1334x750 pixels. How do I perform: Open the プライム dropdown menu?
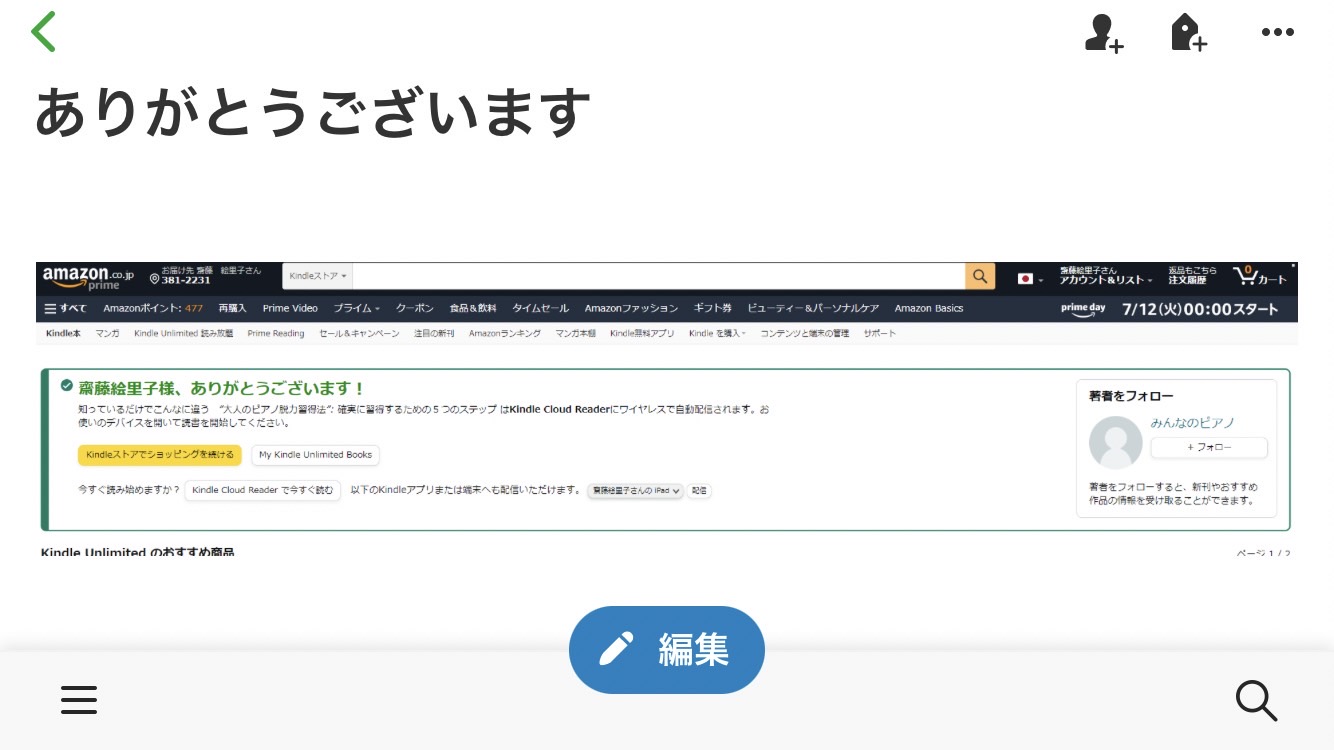[356, 308]
